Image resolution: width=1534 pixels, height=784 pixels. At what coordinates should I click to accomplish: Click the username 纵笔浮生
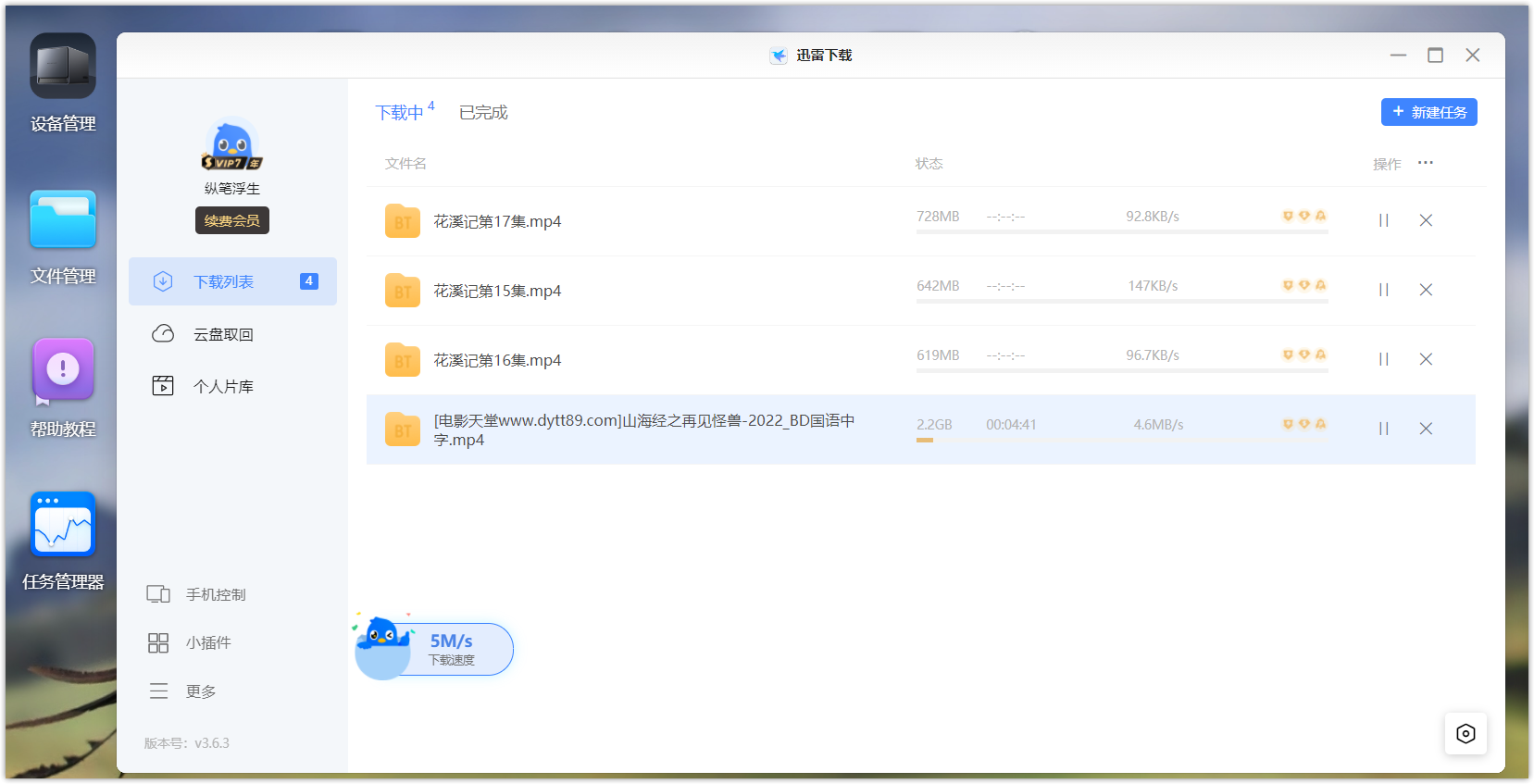232,188
